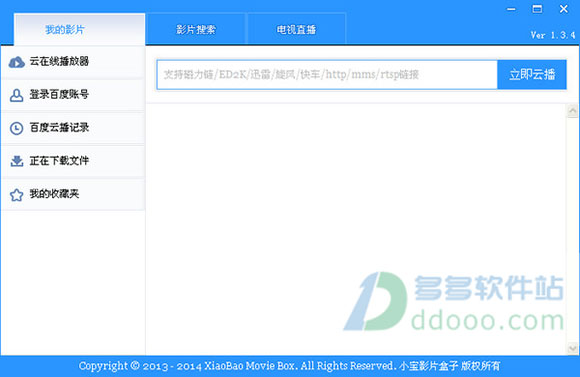Screen dimensions: 580x377
Task: Click the Baidu account user icon
Action: pos(16,95)
